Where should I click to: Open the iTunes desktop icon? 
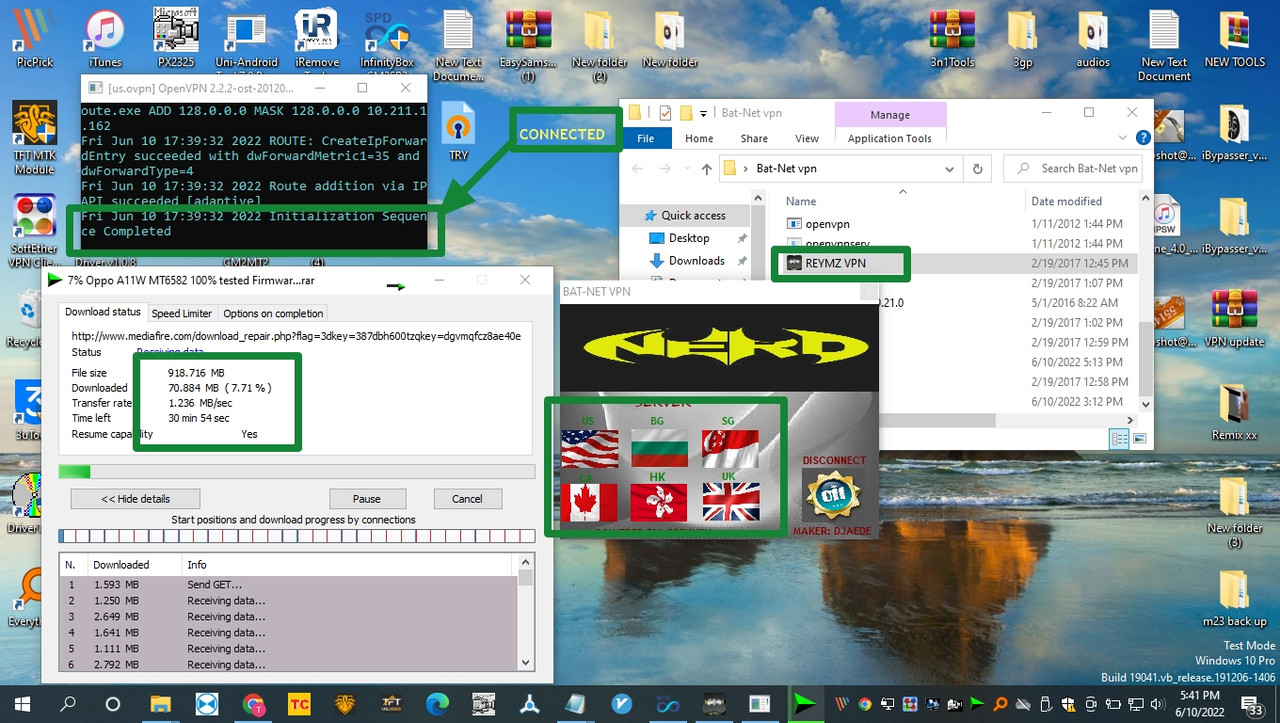click(104, 39)
